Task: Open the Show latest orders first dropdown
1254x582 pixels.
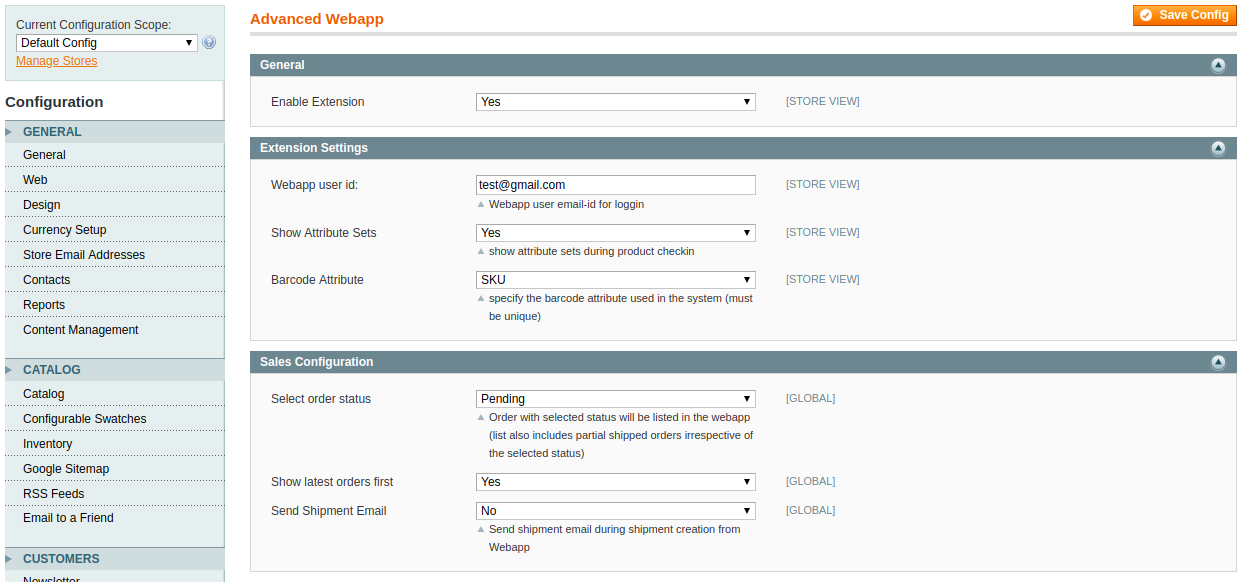Action: [x=615, y=481]
